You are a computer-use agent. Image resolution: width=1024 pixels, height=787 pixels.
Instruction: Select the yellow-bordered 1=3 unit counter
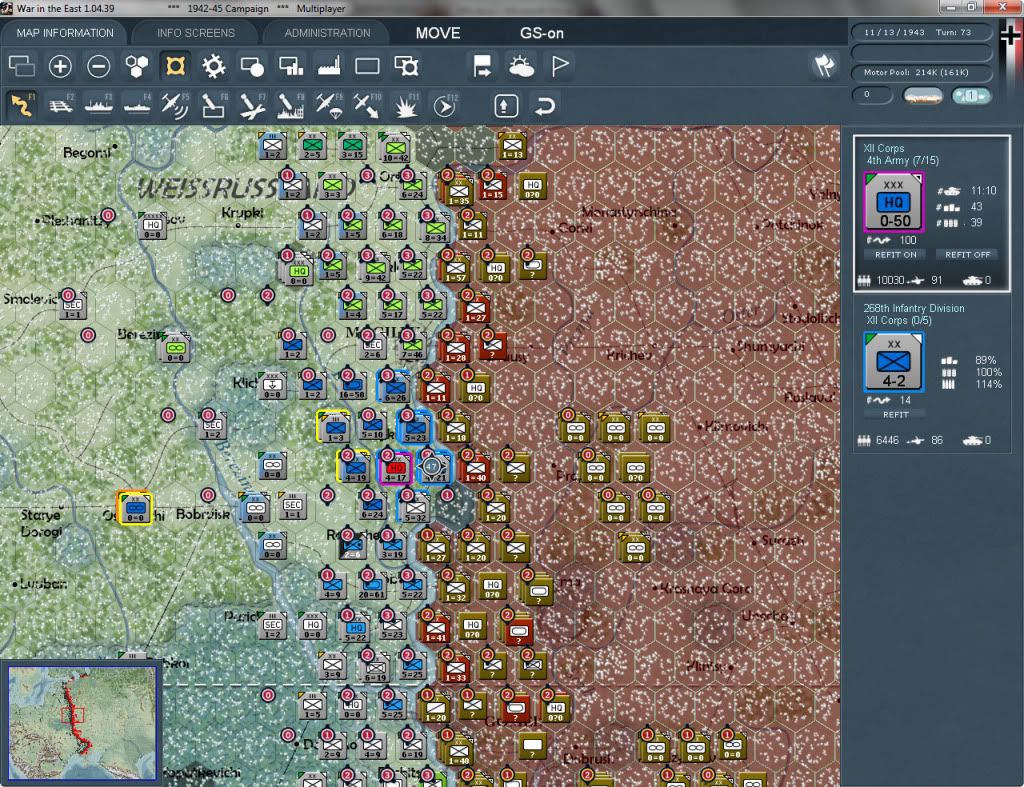[334, 427]
